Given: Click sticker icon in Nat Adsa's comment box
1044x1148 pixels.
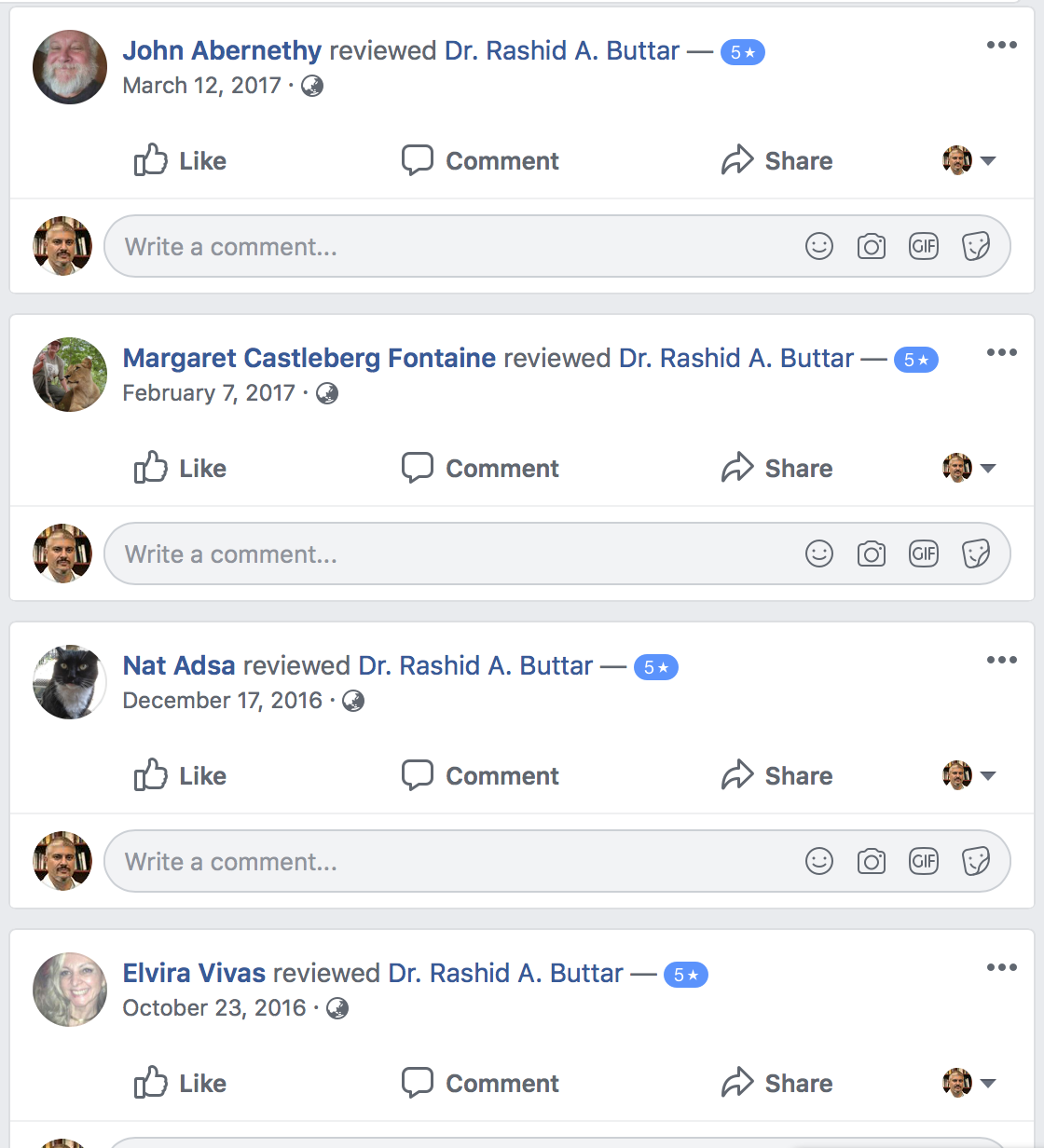Looking at the screenshot, I should (976, 862).
